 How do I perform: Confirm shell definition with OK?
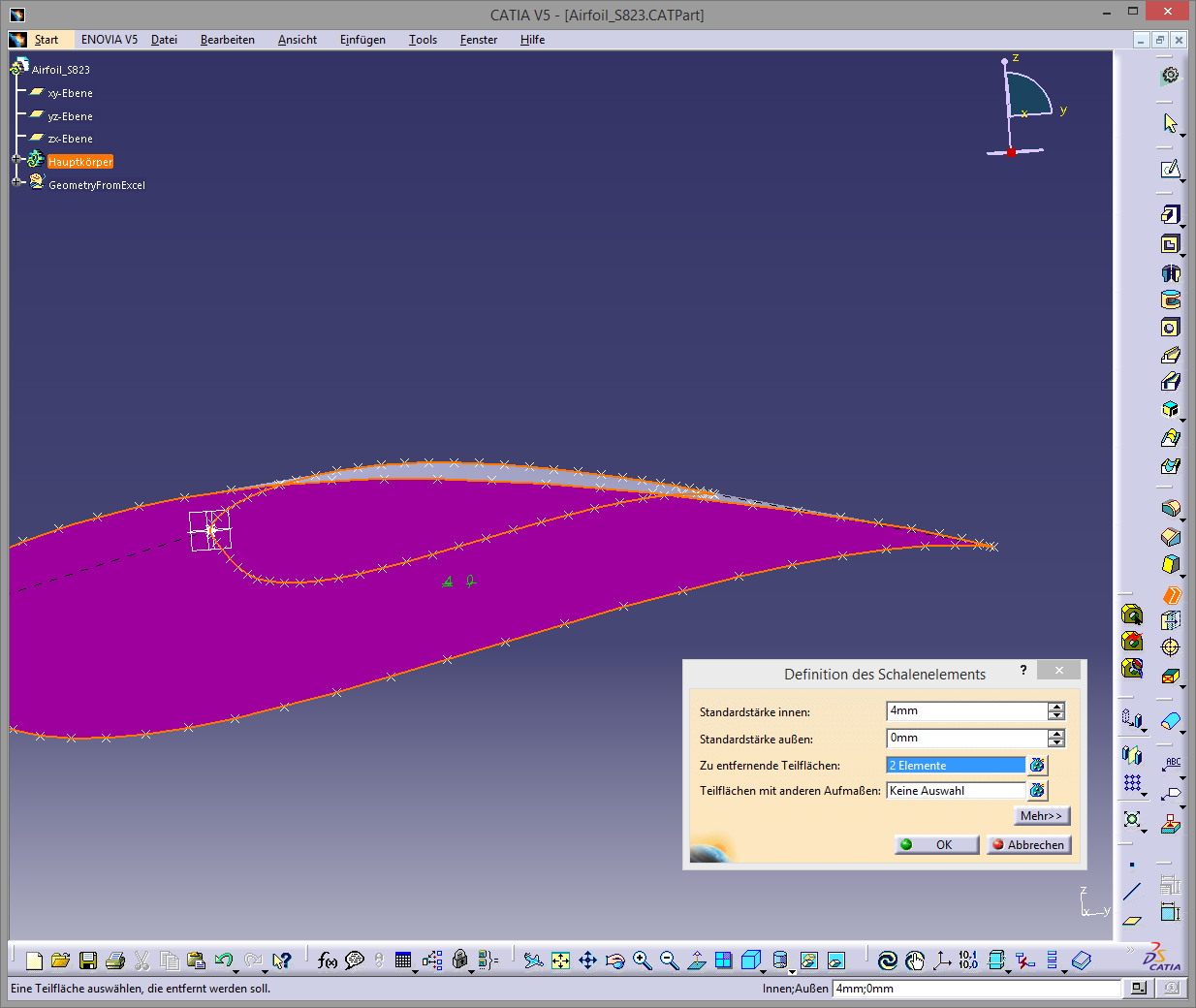(936, 845)
